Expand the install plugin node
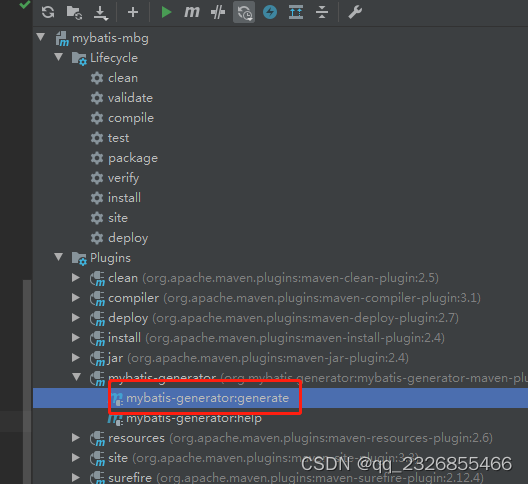This screenshot has width=528, height=484. pos(76,337)
